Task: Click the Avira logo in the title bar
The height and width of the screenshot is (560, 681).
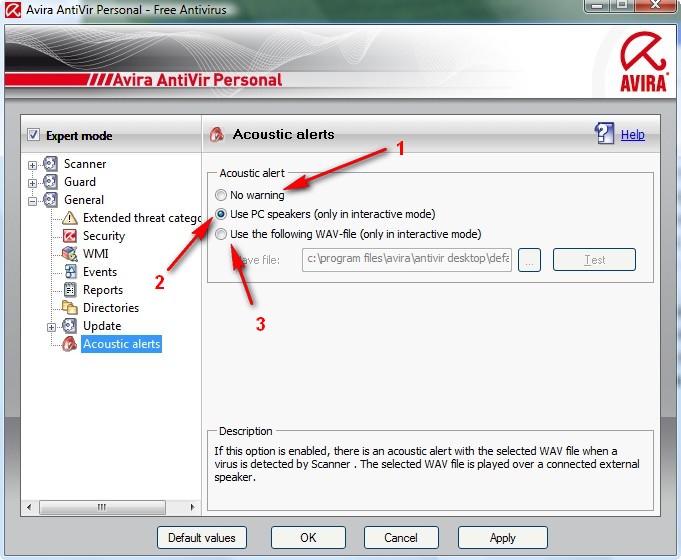Action: 13,10
